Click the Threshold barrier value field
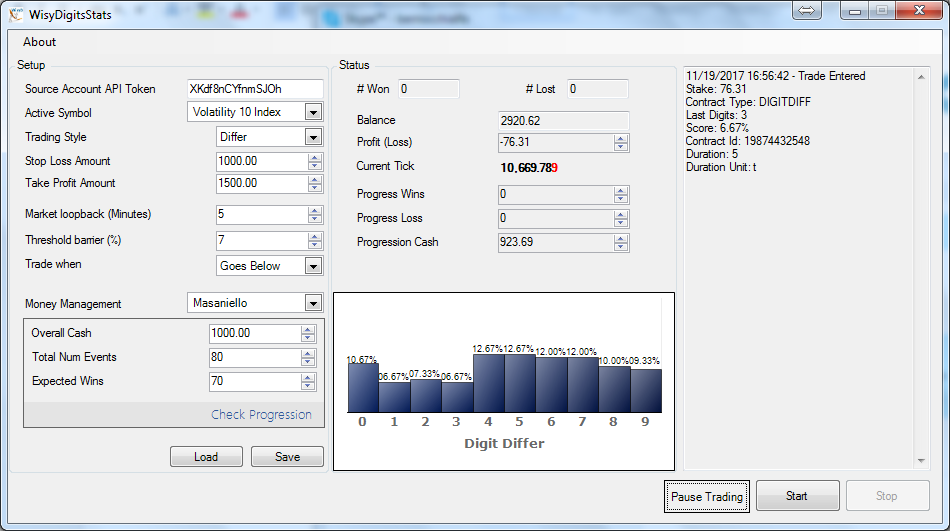Viewport: 950px width, 531px height. (x=262, y=241)
